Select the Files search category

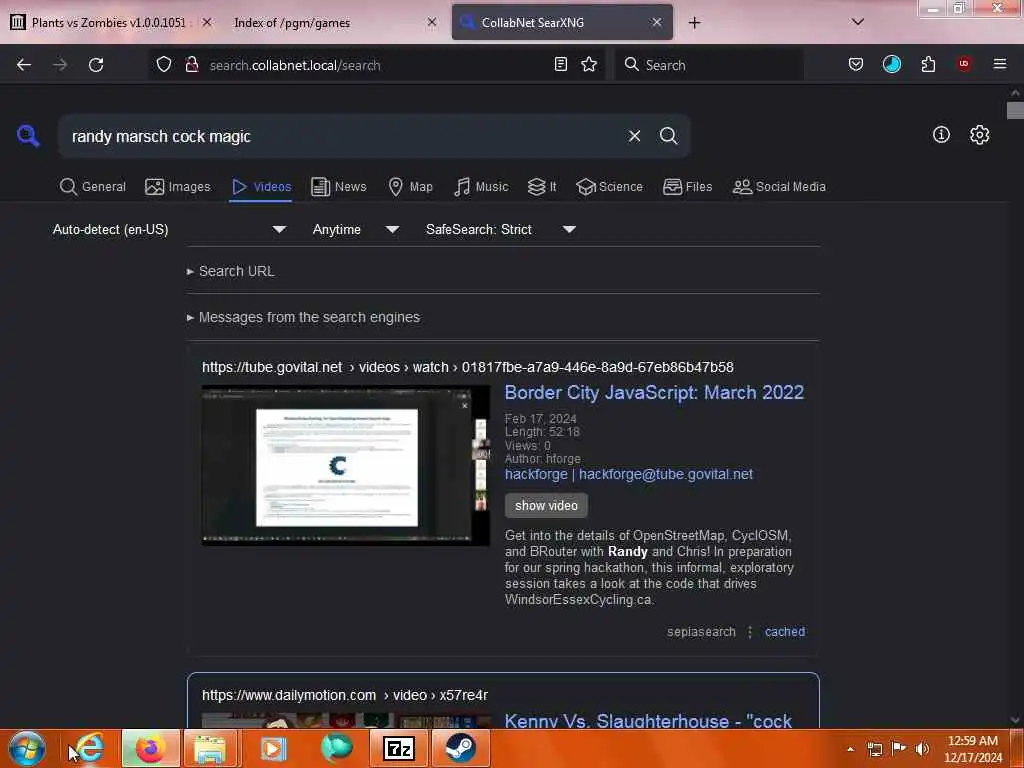point(688,187)
